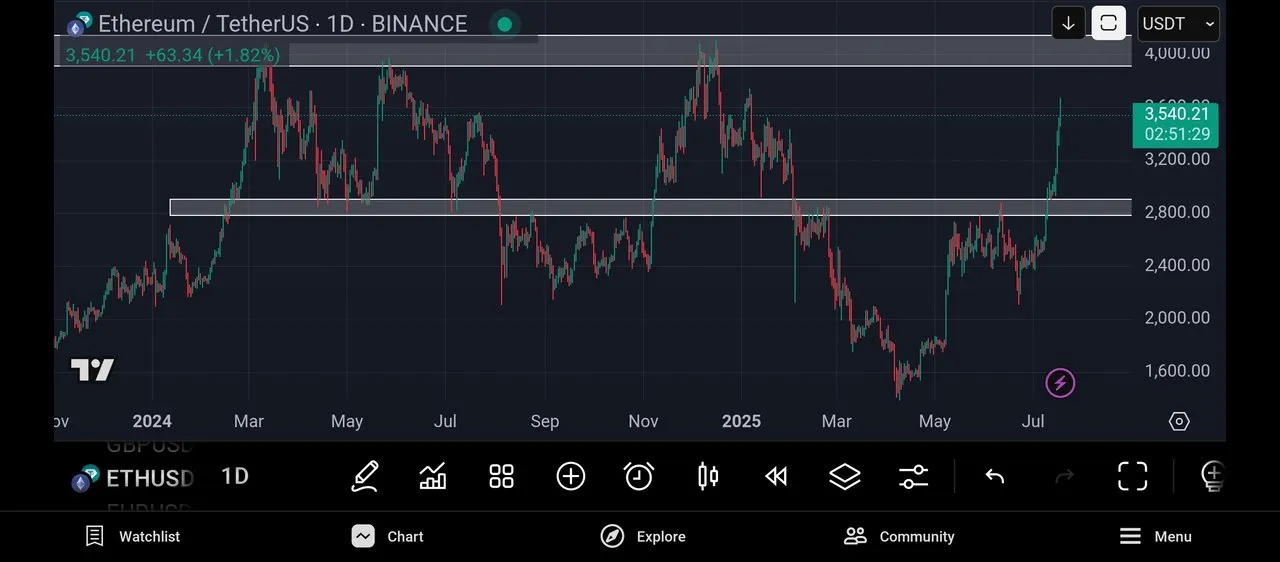Change the 1D timeframe interval
Image resolution: width=1280 pixels, height=562 pixels.
pyautogui.click(x=235, y=476)
